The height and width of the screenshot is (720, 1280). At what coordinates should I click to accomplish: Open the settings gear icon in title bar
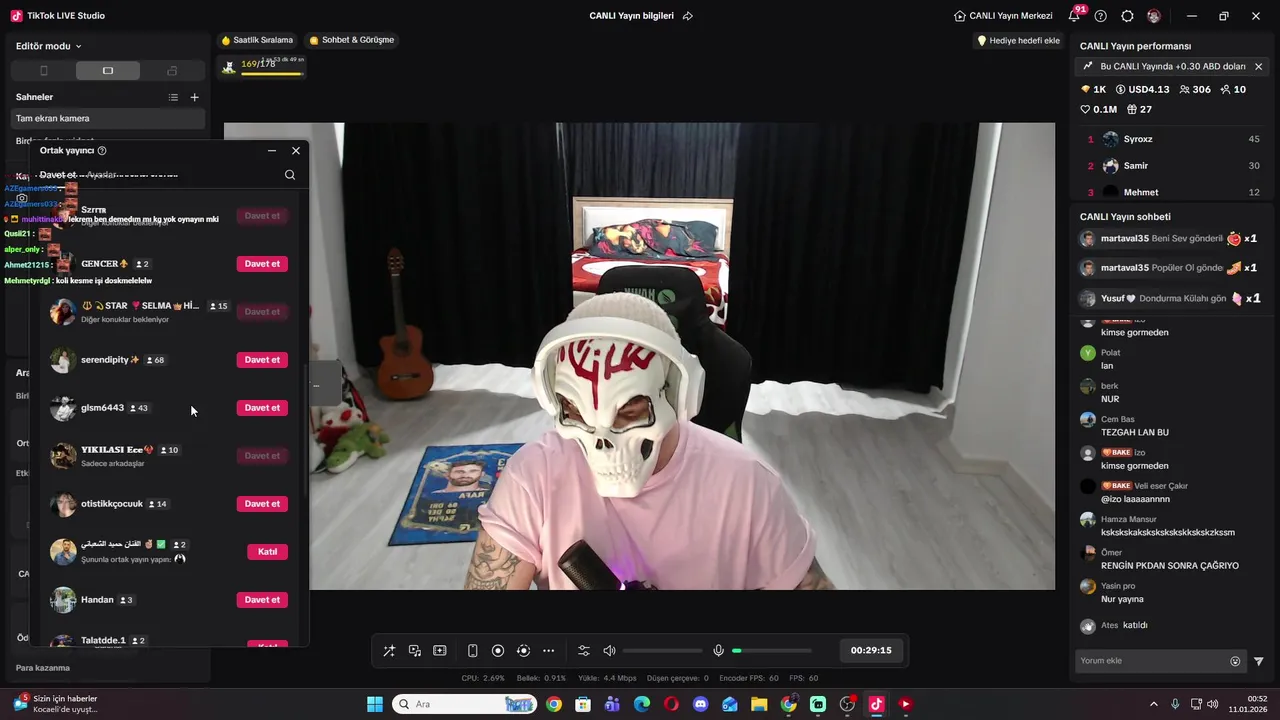(1127, 16)
